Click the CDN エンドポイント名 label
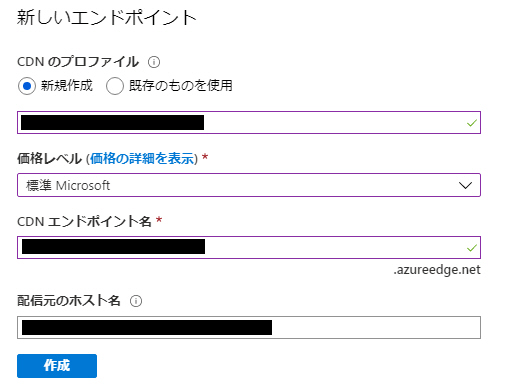This screenshot has height=390, width=506. click(84, 221)
